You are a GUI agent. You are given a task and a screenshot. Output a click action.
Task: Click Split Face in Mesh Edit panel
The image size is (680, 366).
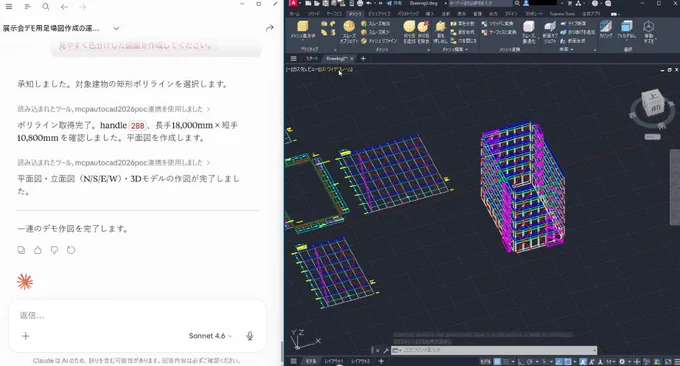[x=462, y=23]
